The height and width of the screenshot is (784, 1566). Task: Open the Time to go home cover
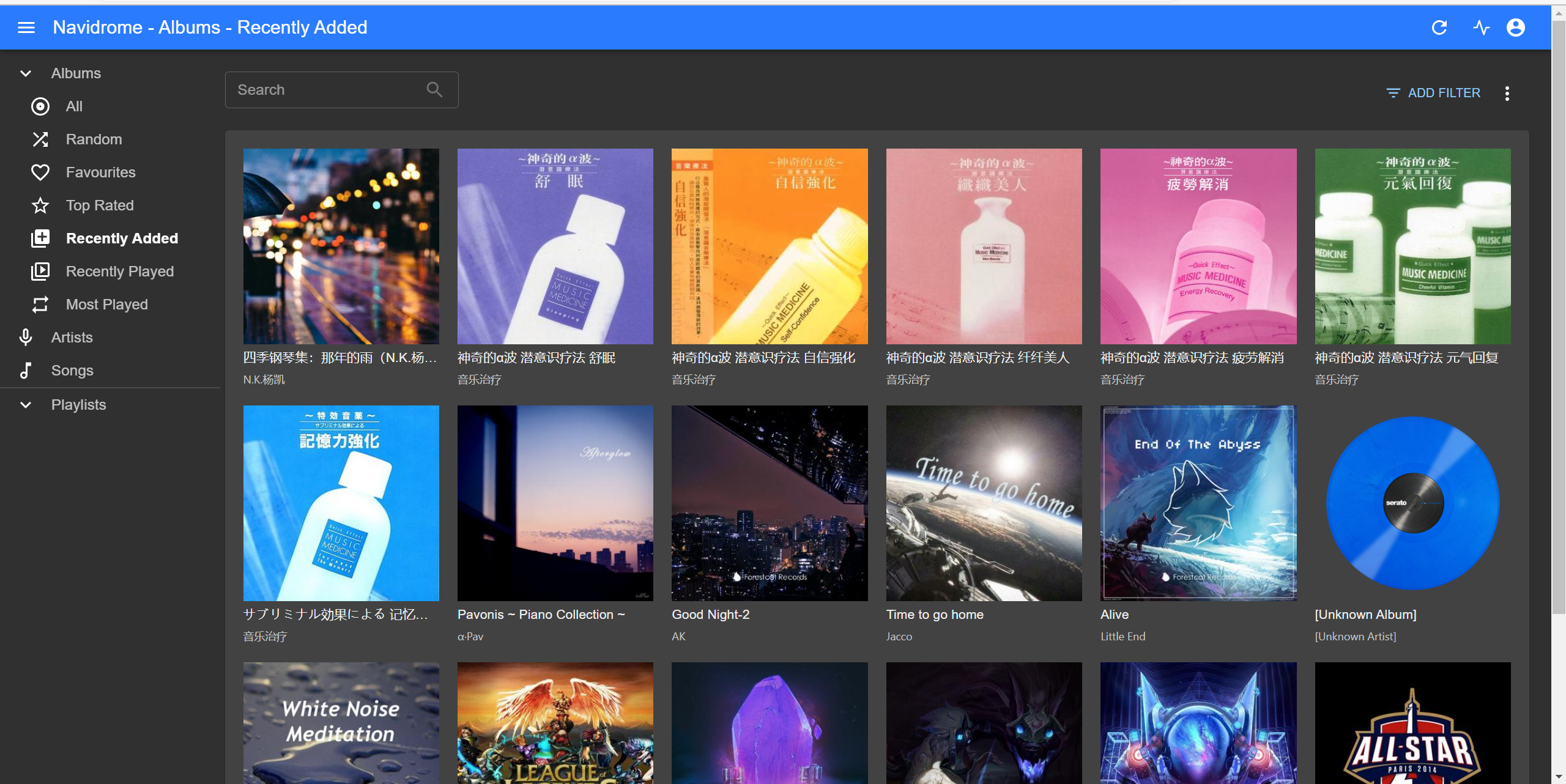[x=984, y=503]
